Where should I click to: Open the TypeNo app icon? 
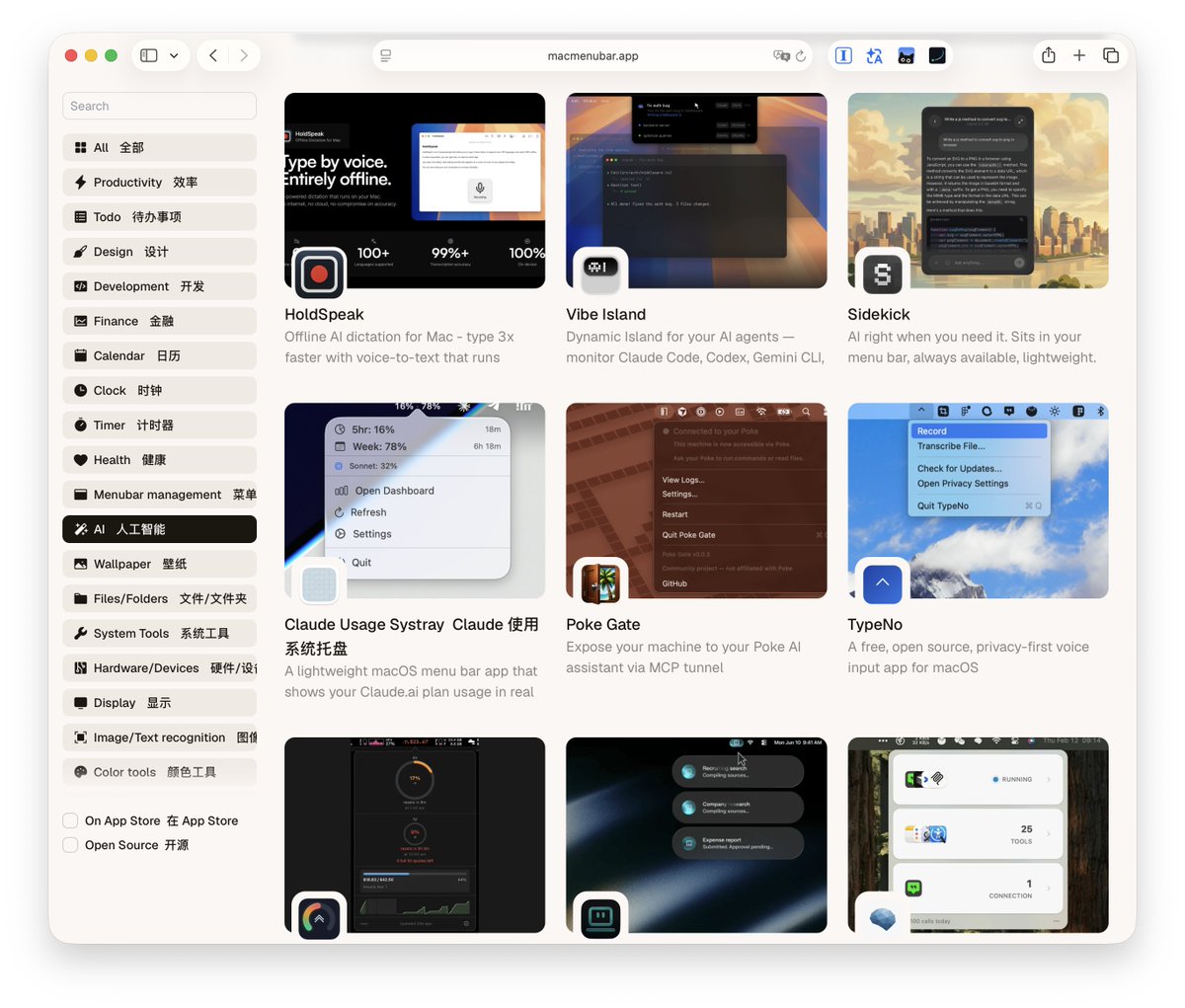[x=882, y=583]
